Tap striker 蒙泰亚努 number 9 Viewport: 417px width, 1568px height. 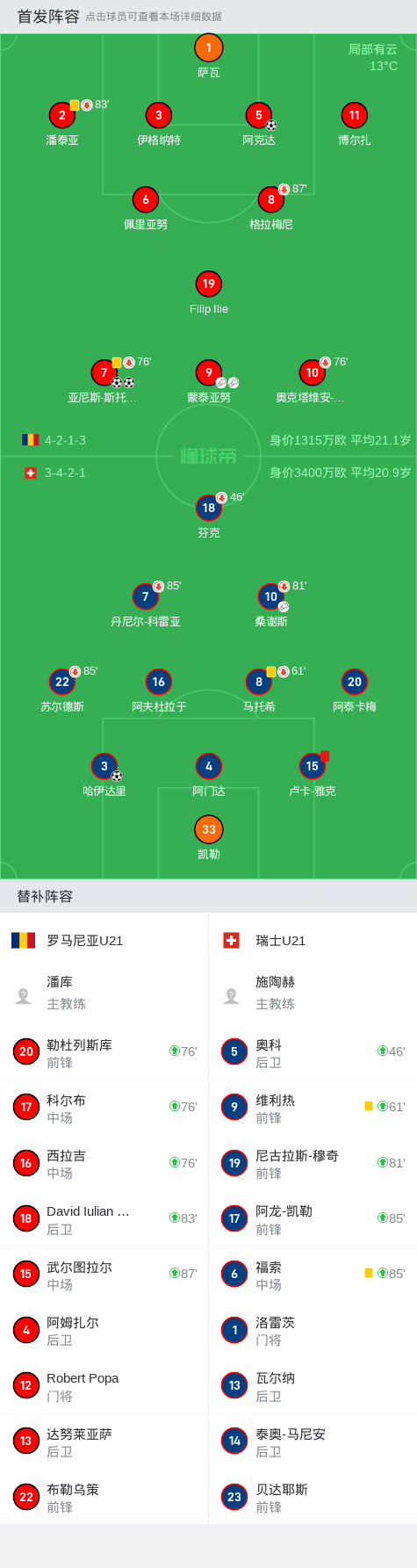208,372
